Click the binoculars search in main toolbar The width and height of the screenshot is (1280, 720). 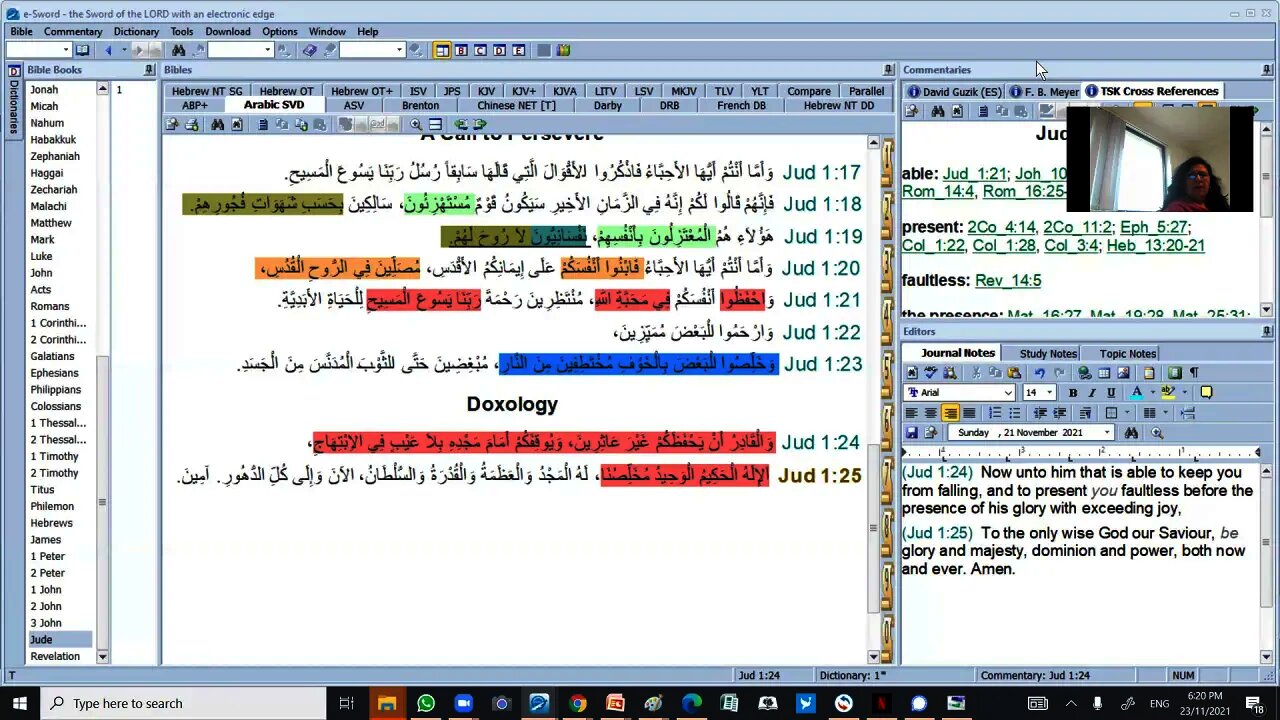click(x=178, y=50)
